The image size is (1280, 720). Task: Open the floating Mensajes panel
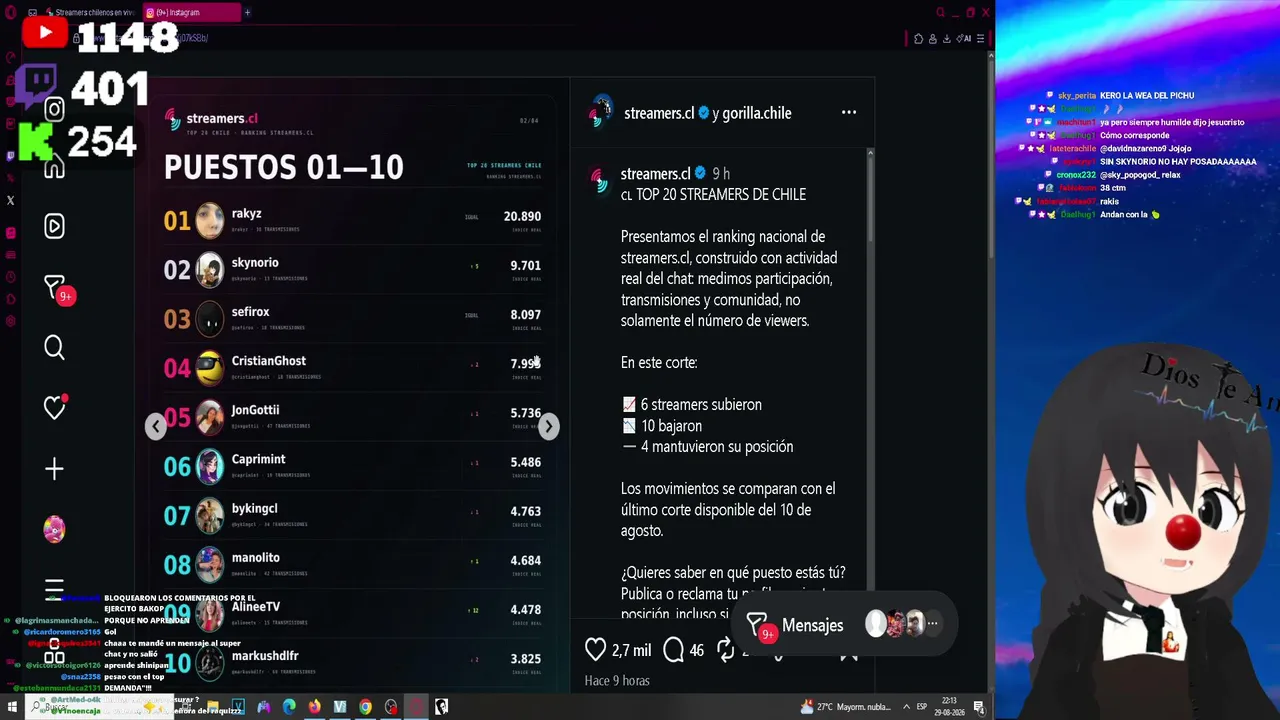846,625
